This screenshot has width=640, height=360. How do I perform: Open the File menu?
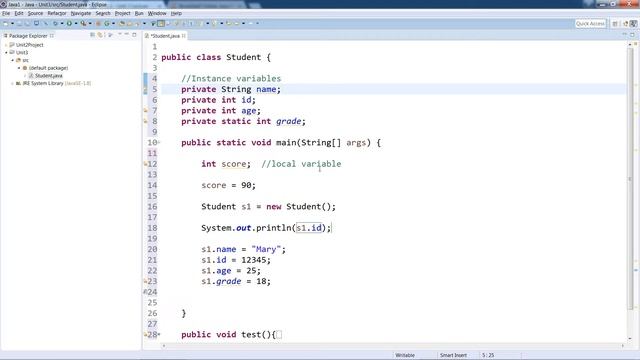[6, 13]
